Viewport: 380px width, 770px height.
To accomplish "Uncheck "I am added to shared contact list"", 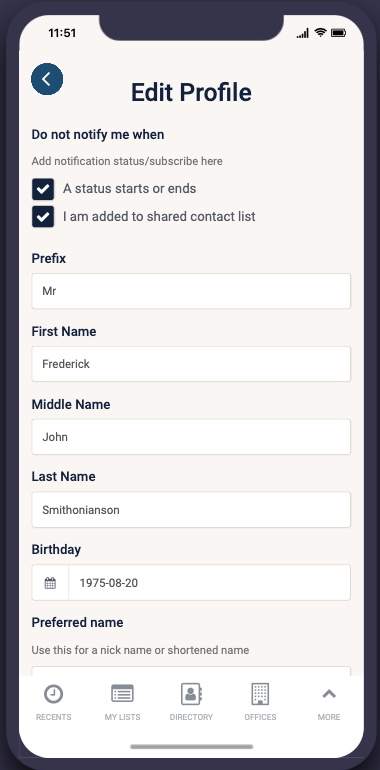I will pyautogui.click(x=43, y=217).
